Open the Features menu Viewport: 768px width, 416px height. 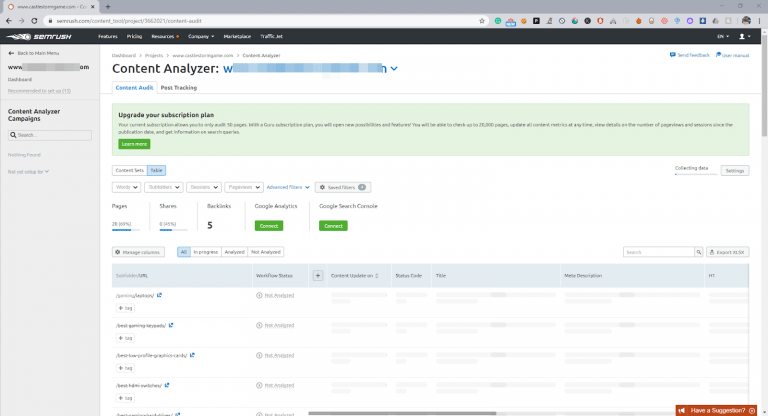(108, 36)
